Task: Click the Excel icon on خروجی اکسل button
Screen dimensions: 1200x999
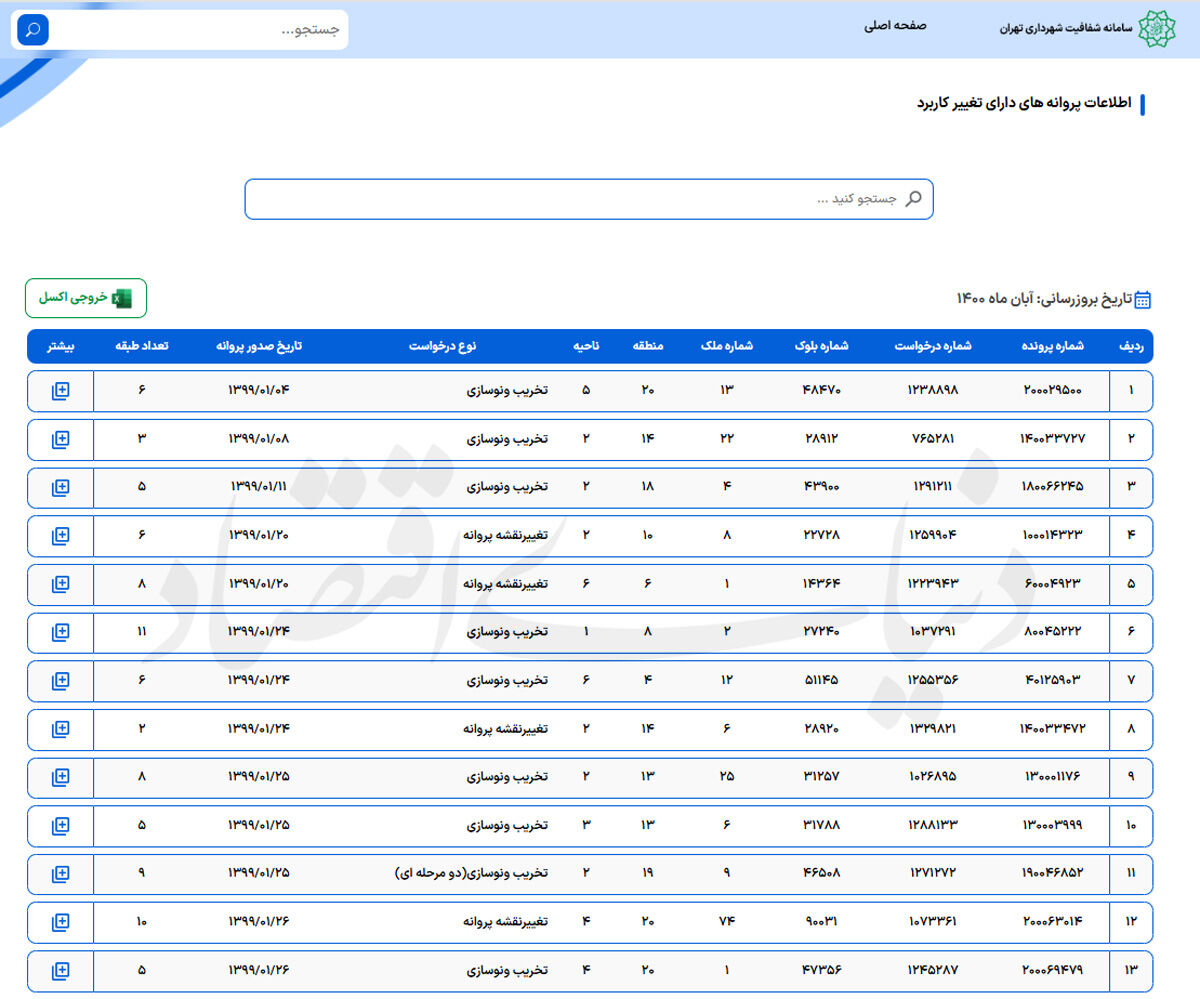Action: click(x=122, y=298)
